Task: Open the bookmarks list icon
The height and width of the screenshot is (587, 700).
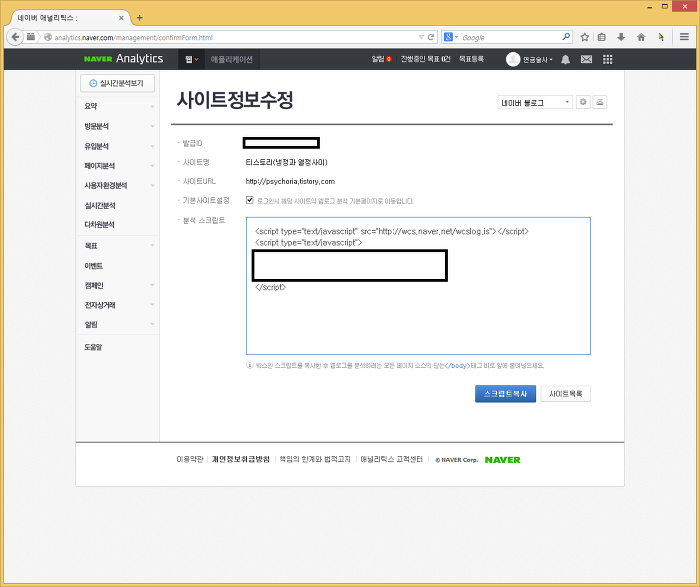Action: pyautogui.click(x=602, y=37)
